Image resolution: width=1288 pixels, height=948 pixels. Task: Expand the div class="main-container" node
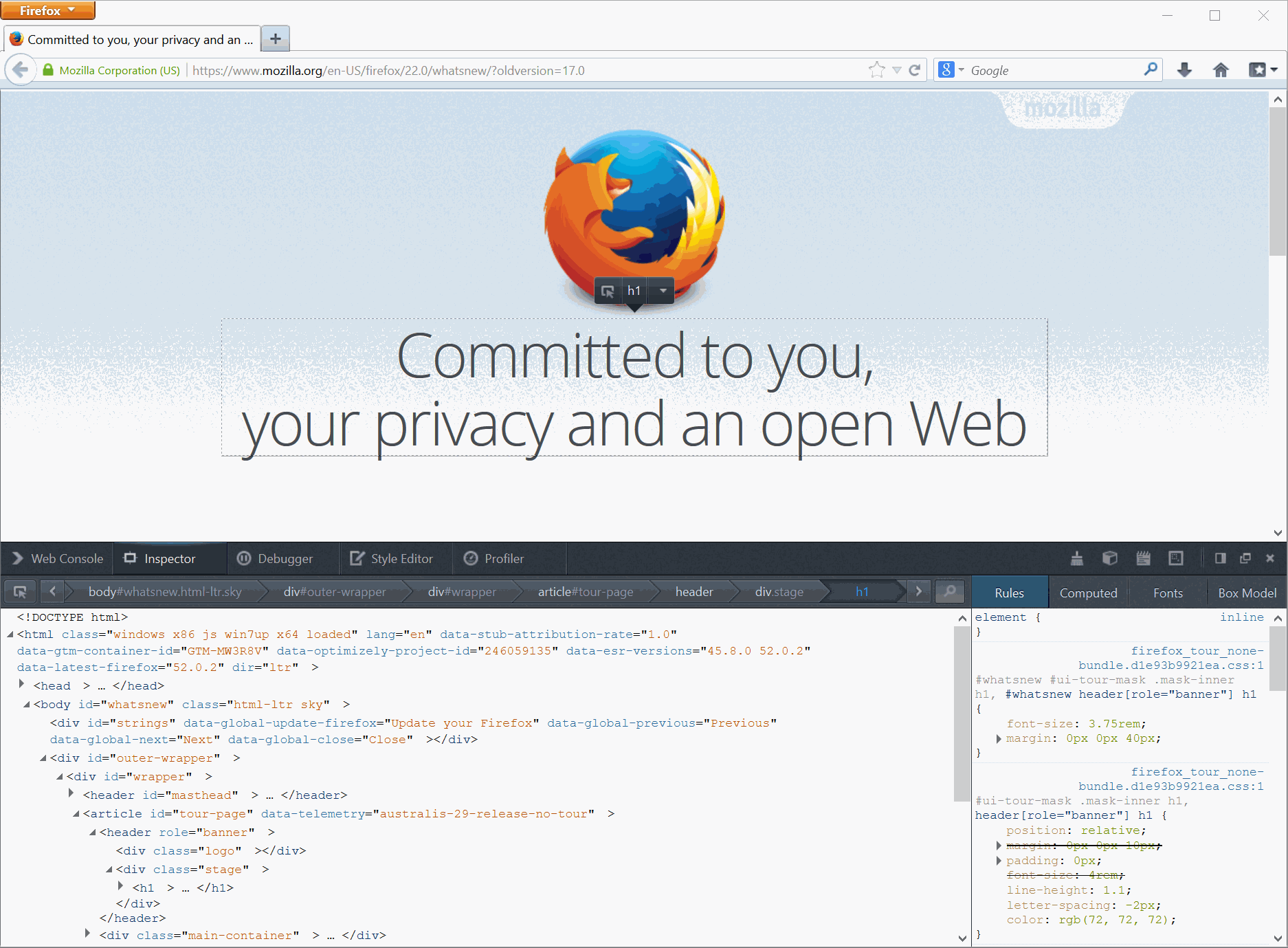click(88, 934)
